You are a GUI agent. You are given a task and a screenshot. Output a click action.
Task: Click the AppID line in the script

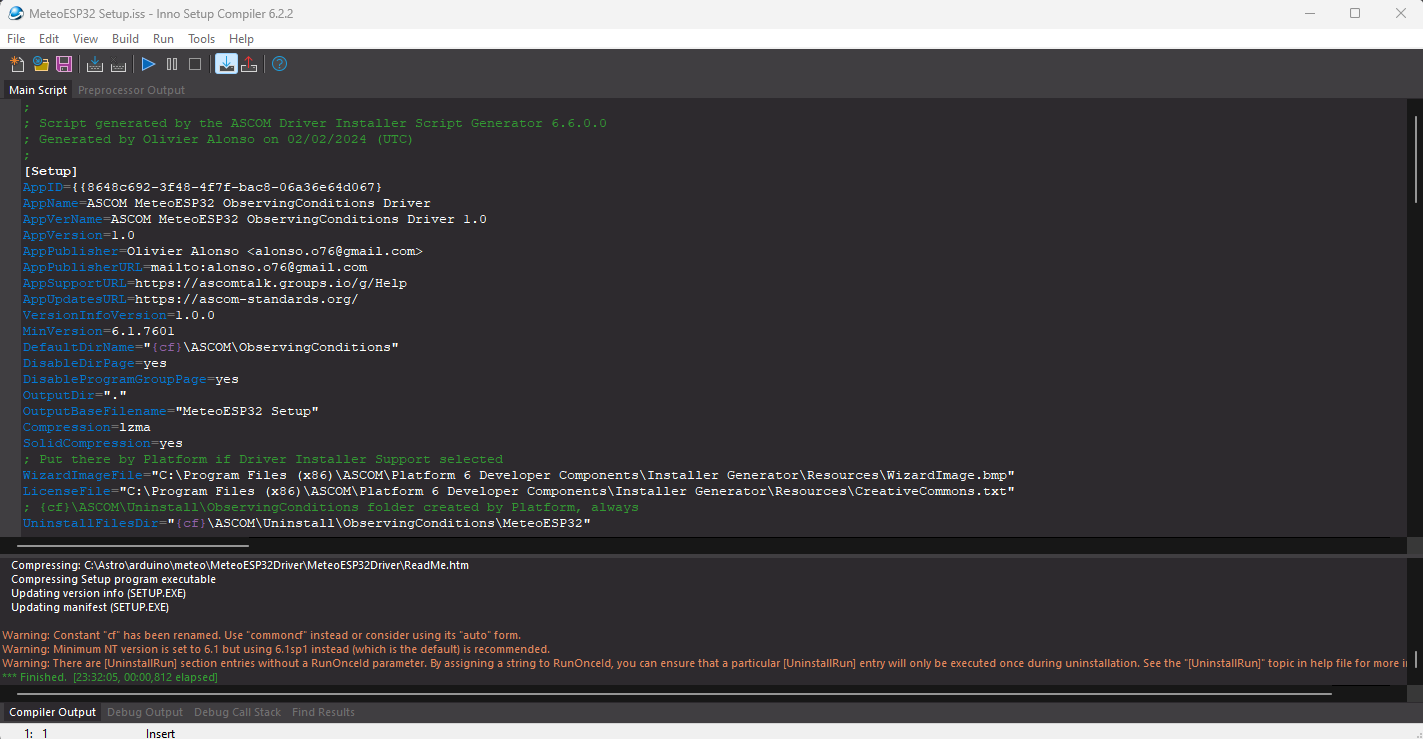(x=202, y=187)
